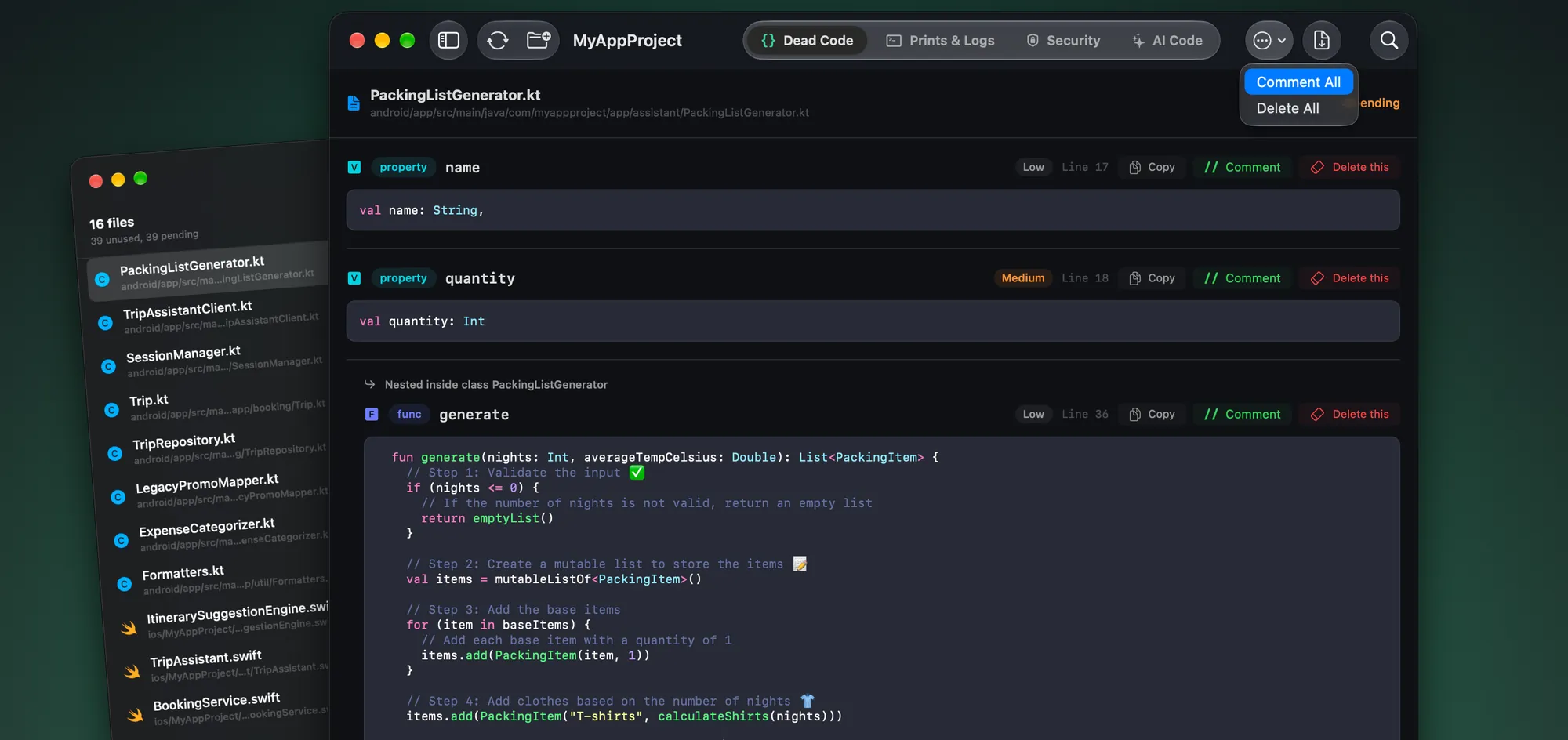The height and width of the screenshot is (740, 1568).
Task: Select ExpenseCategorizer.kt in back window list
Action: 227,534
